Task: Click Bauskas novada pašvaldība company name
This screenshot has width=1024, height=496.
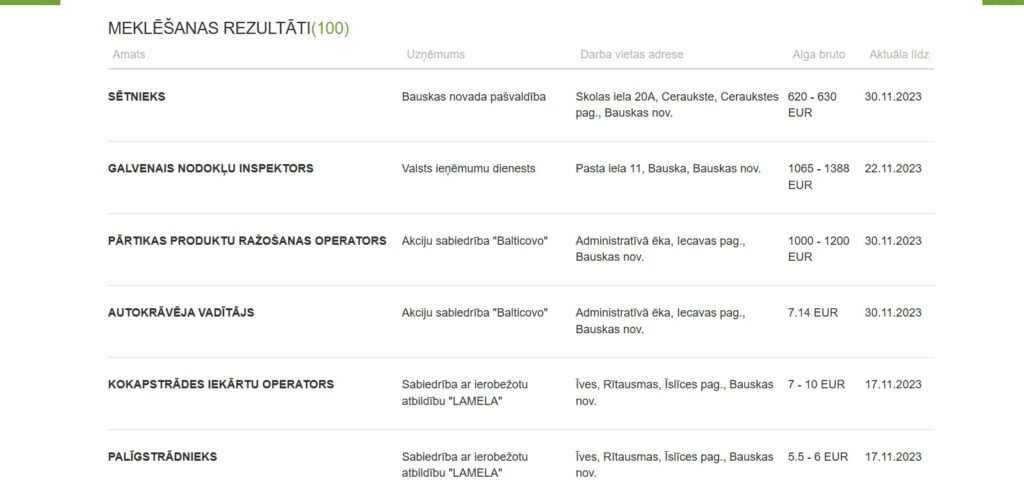Action: click(x=473, y=97)
